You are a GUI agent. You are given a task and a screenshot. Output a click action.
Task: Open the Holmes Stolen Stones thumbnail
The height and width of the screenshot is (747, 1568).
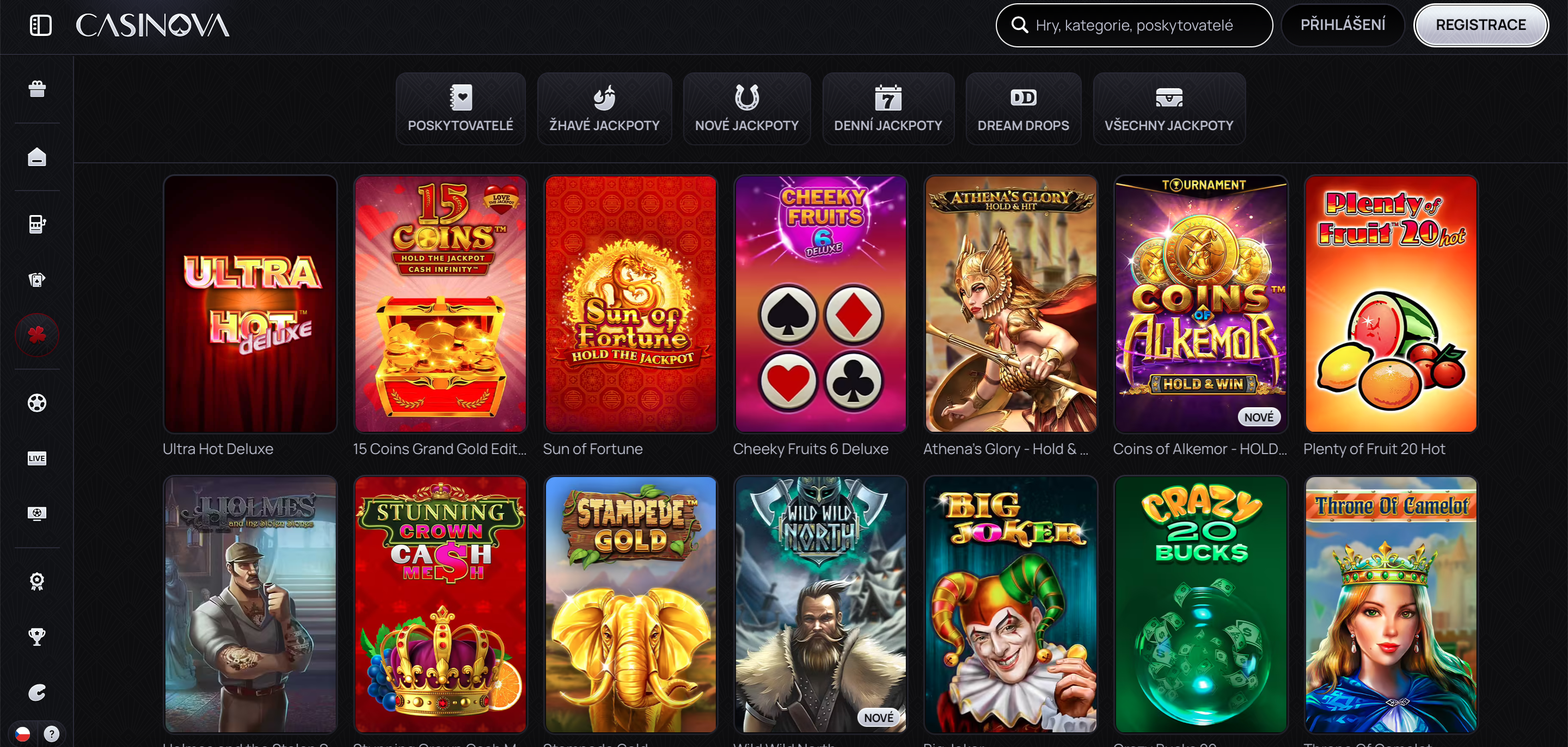[250, 604]
